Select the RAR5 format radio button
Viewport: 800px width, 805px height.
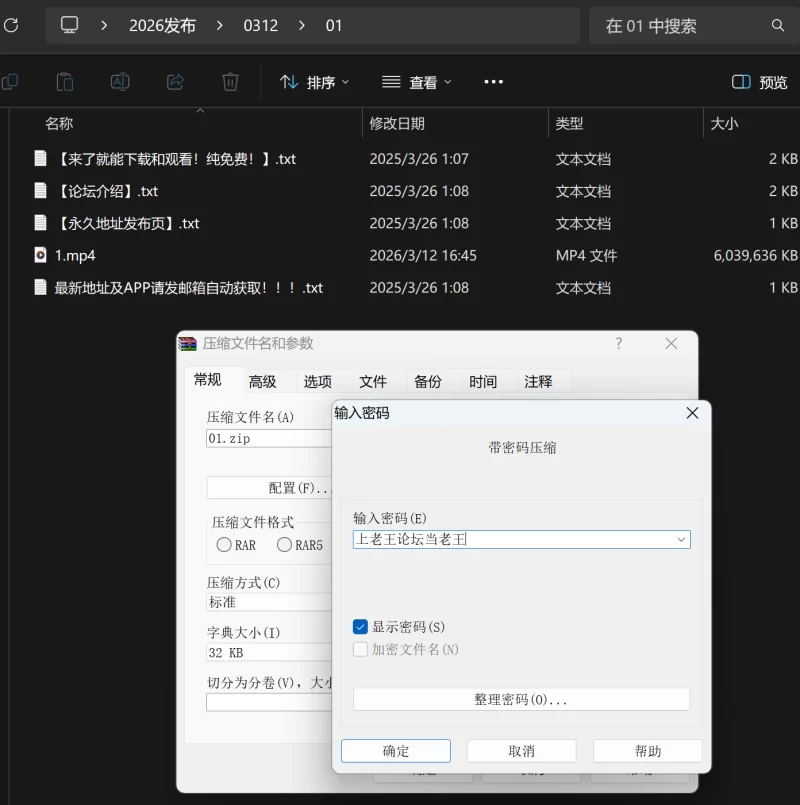[284, 545]
